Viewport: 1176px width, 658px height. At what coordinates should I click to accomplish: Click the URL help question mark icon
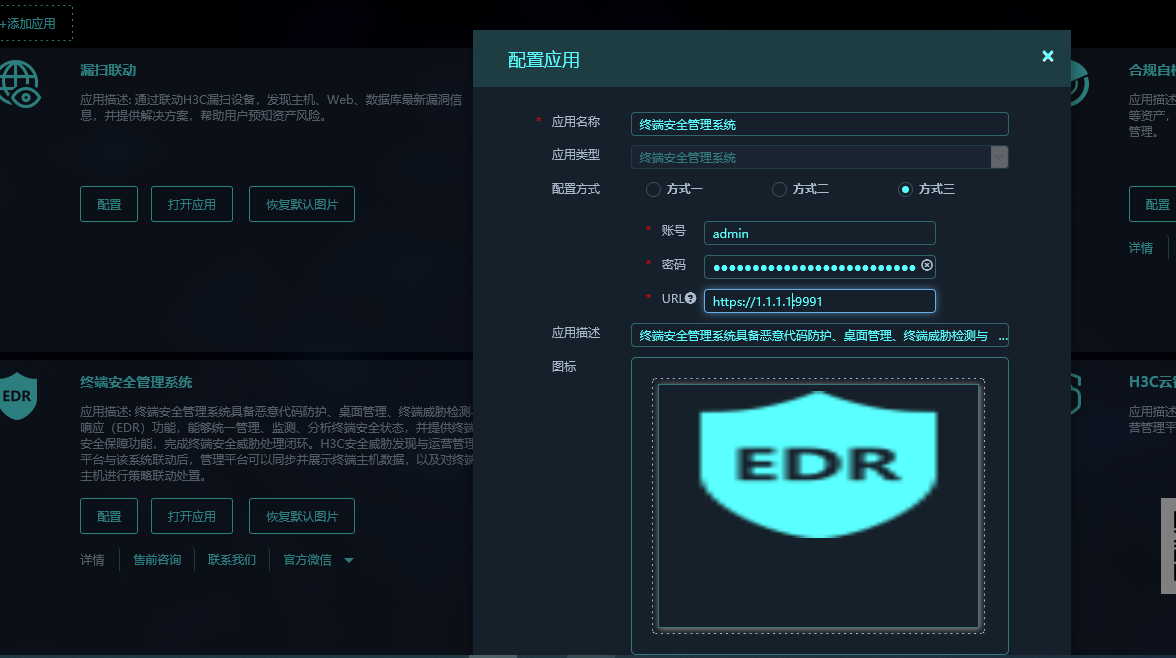(691, 299)
